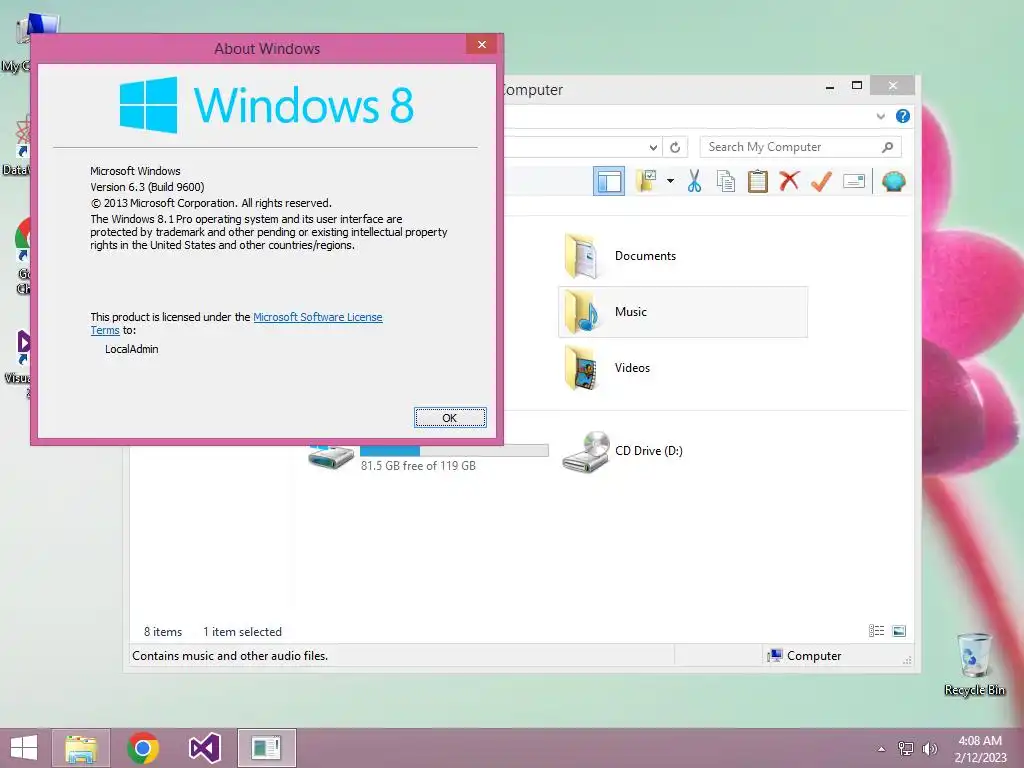Open the volume speaker tray icon

tap(929, 749)
